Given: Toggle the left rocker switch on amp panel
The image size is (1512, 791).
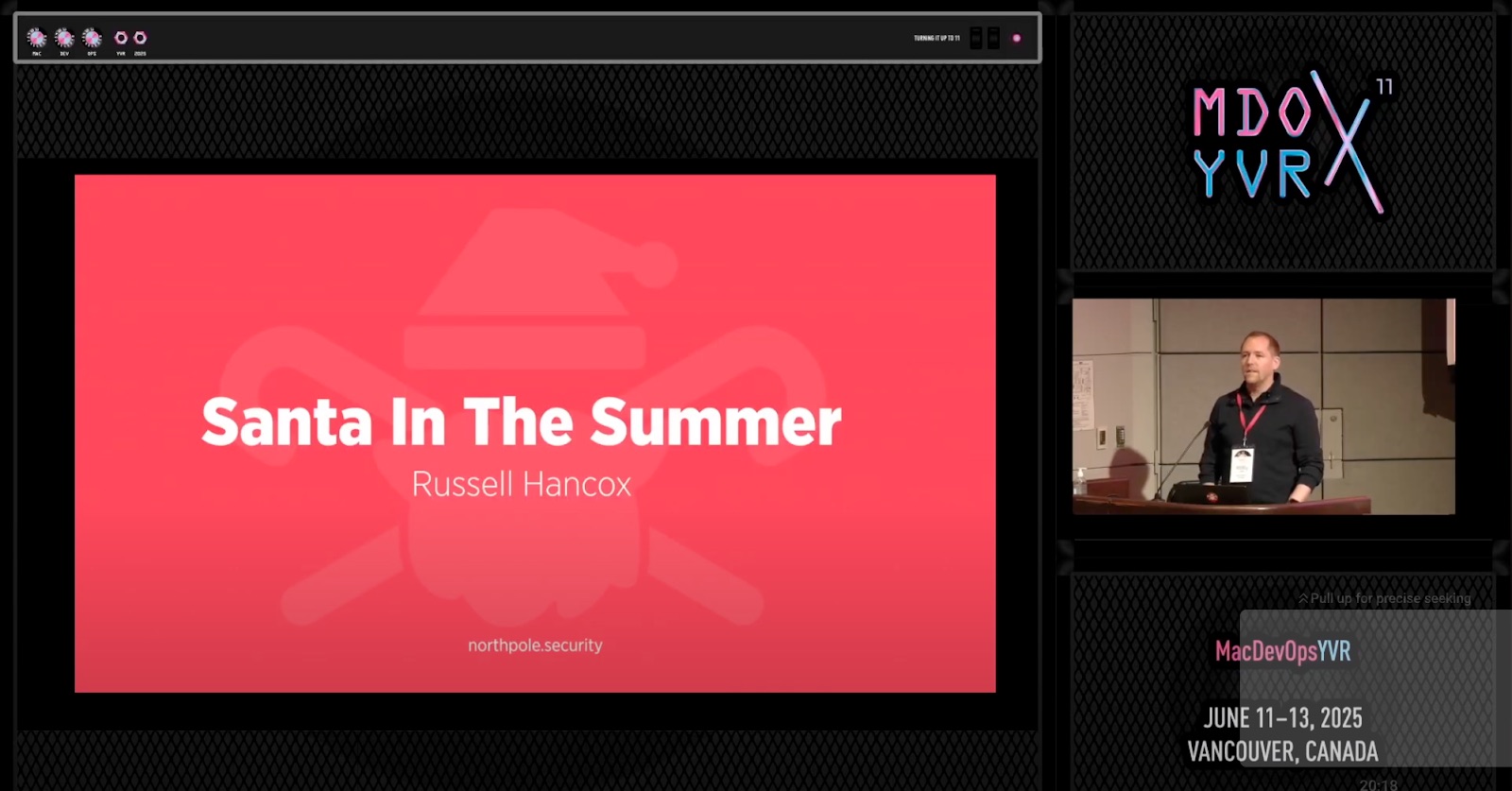Looking at the screenshot, I should pos(976,38).
